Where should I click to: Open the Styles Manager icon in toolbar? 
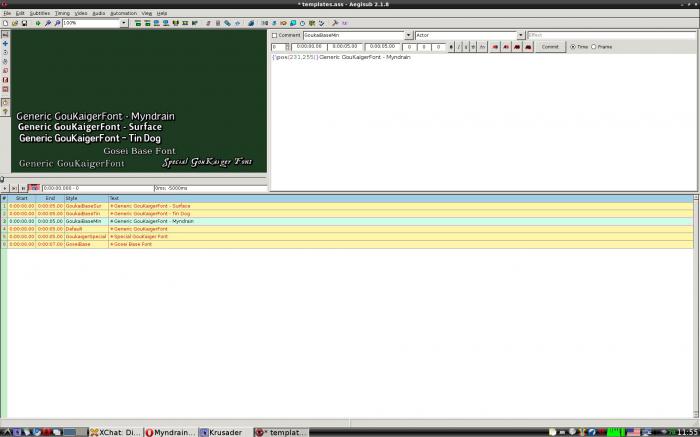208,23
